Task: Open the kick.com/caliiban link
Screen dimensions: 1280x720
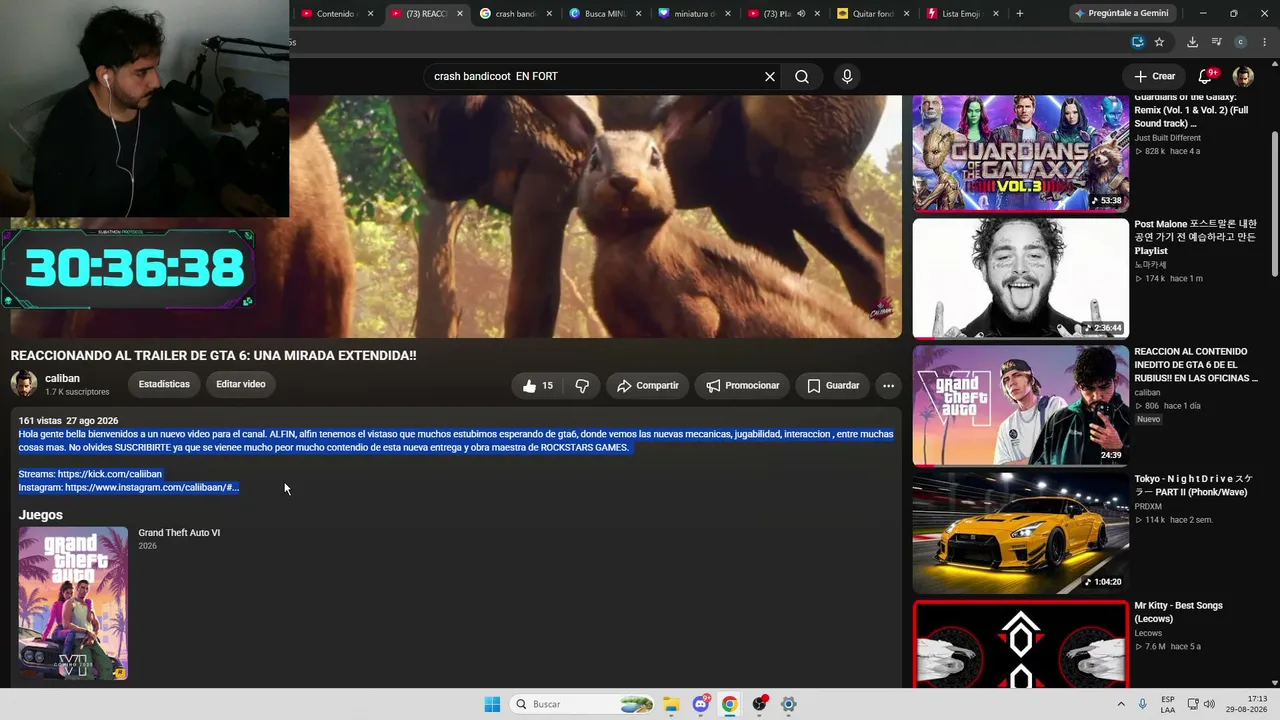Action: coord(110,474)
